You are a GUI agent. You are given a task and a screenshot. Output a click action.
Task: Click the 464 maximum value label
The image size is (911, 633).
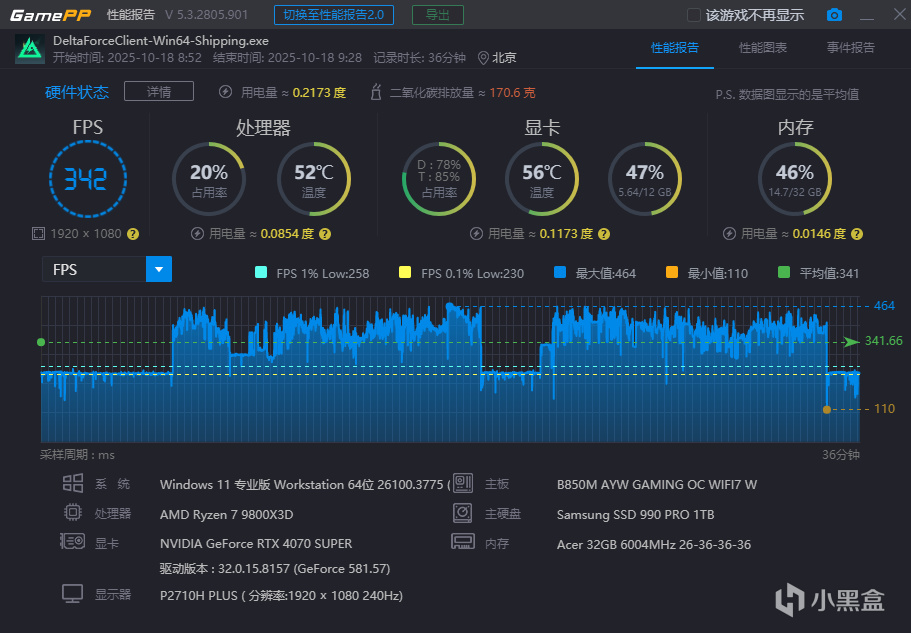884,305
